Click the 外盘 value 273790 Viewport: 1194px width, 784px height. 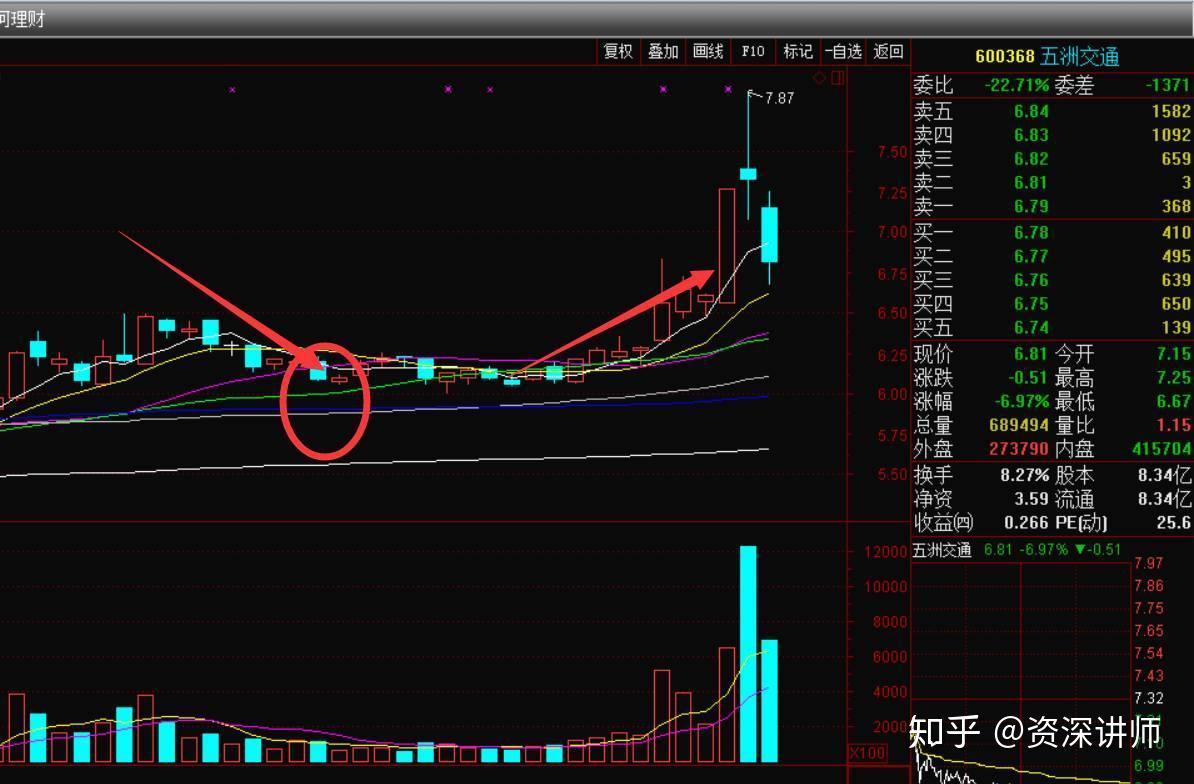1019,449
